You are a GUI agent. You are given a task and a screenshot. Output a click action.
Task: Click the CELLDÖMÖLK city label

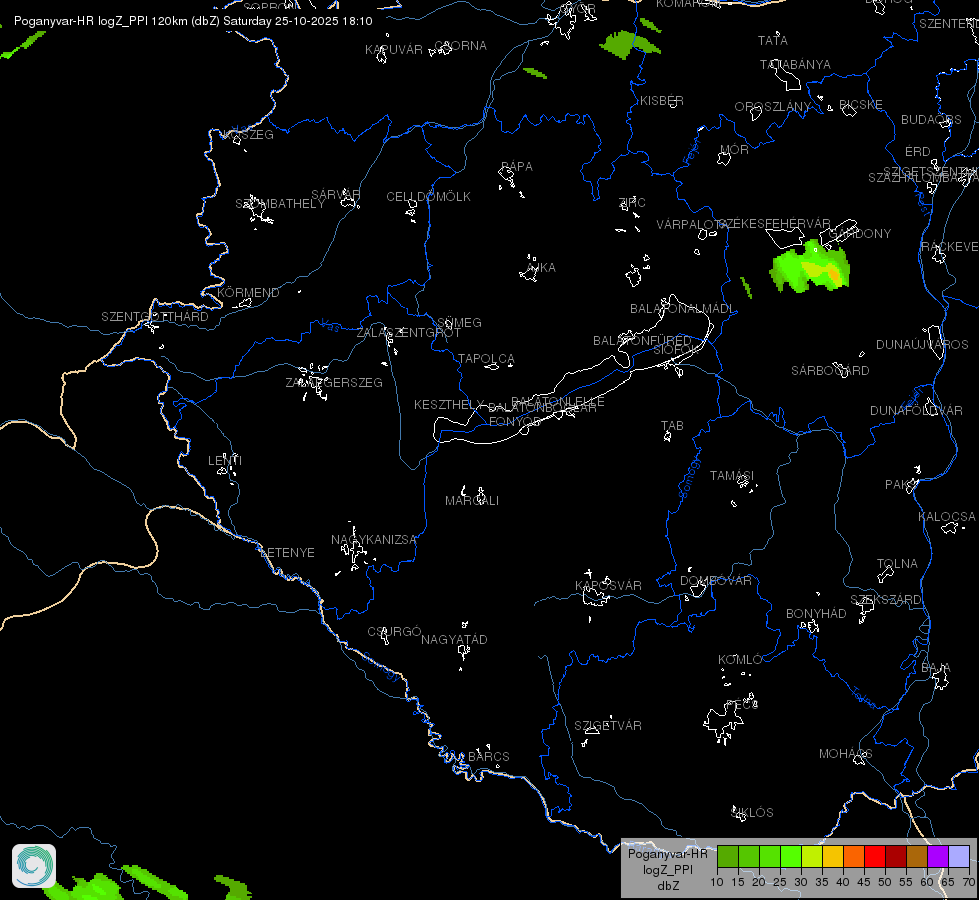point(428,197)
